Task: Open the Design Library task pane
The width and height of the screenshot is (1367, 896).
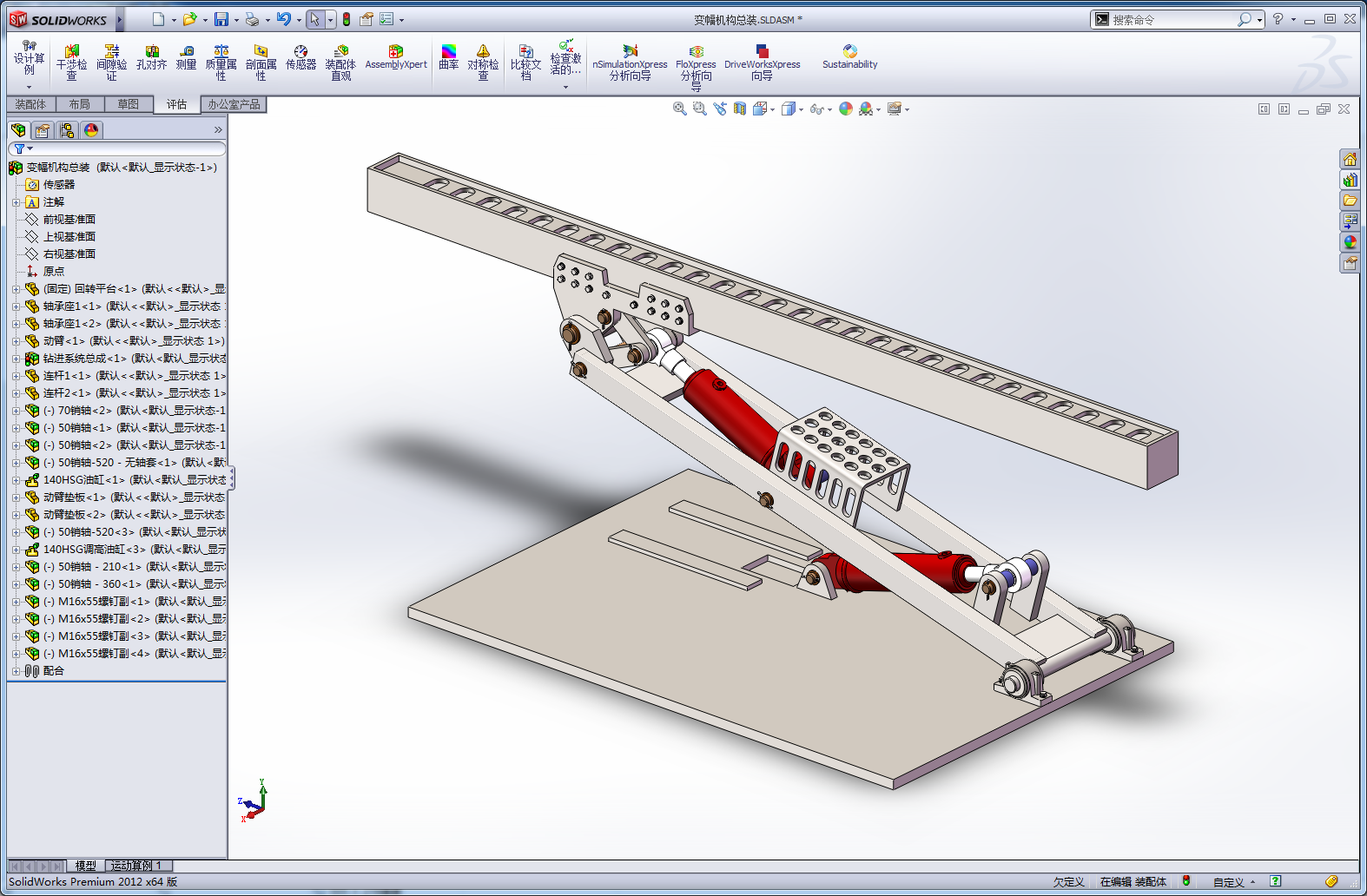Action: point(1350,180)
